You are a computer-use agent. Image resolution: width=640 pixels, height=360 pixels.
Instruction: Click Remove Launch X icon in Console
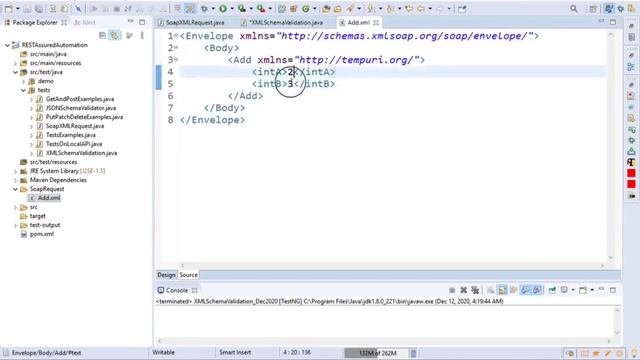pos(463,290)
